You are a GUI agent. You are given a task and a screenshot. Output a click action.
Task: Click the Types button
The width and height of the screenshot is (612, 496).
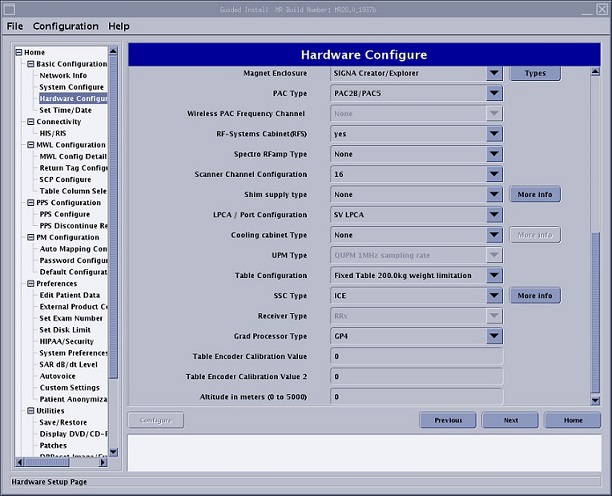pyautogui.click(x=535, y=73)
